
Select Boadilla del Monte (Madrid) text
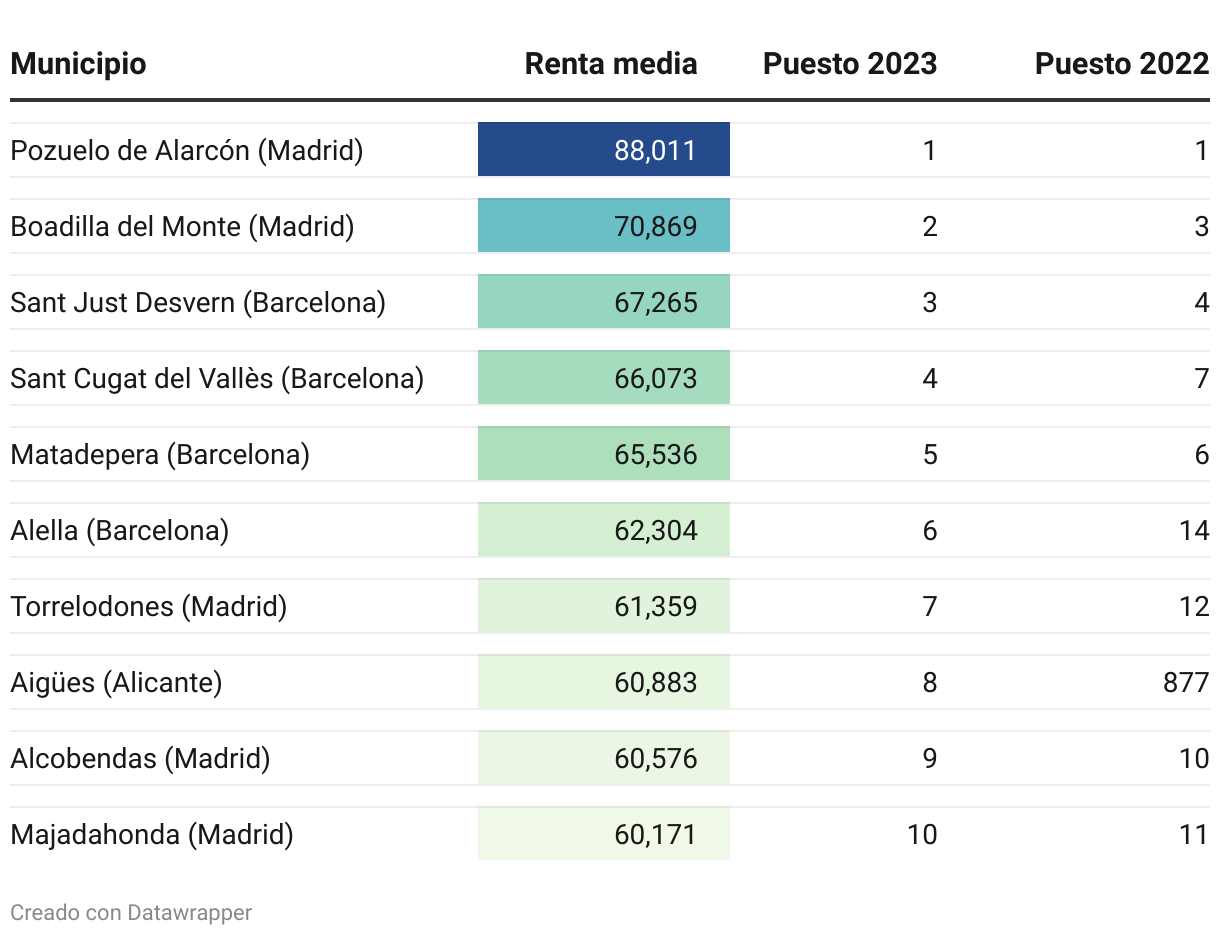(182, 226)
